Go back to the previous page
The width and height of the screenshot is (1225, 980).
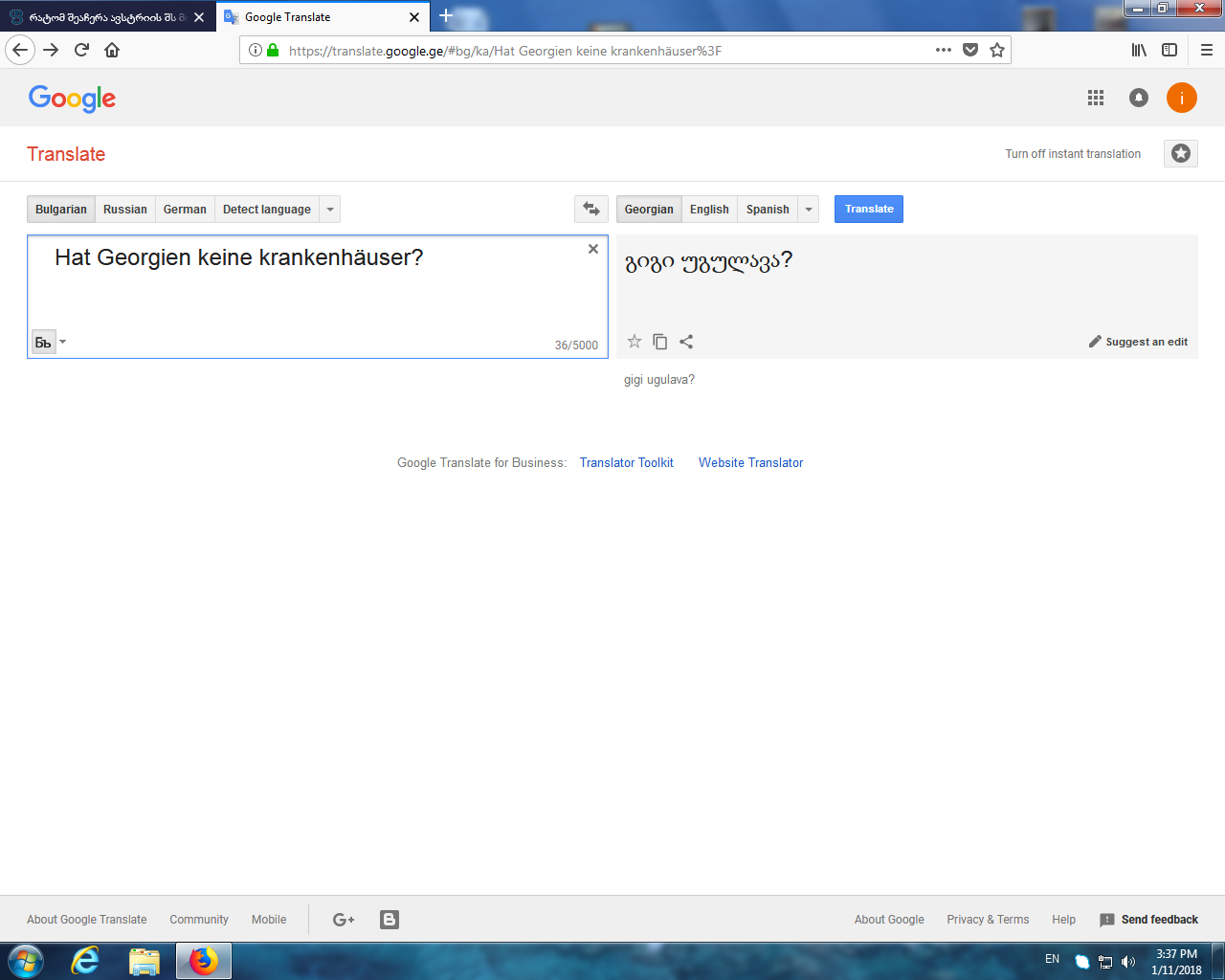[20, 50]
